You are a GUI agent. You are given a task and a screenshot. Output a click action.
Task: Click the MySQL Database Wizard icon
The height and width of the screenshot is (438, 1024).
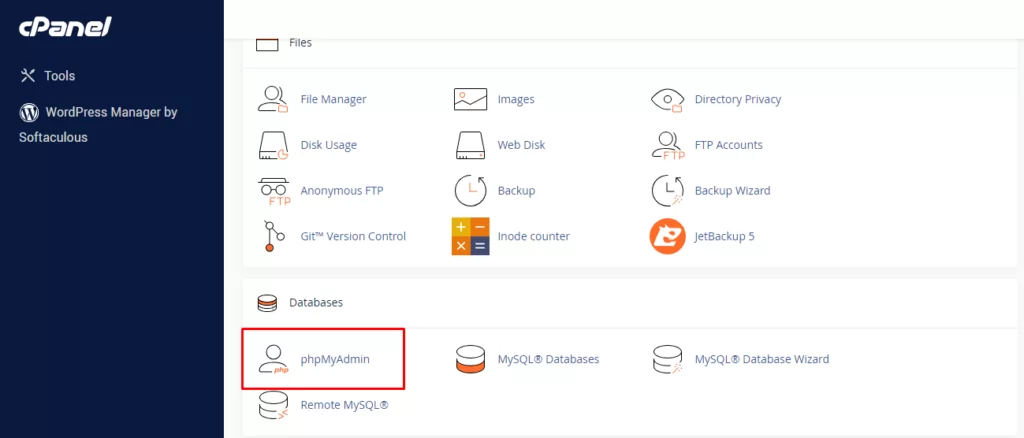pyautogui.click(x=667, y=360)
